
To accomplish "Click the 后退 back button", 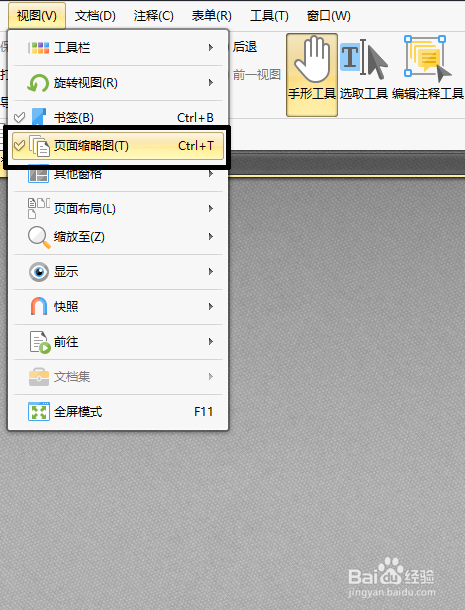I will [245, 47].
